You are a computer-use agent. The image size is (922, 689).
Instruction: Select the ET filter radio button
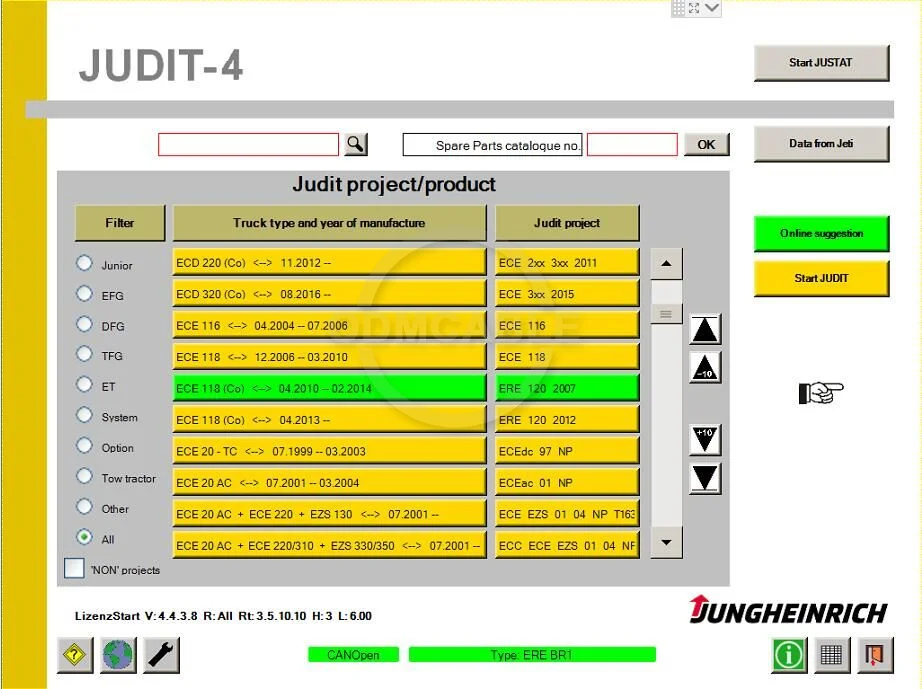pyautogui.click(x=85, y=384)
